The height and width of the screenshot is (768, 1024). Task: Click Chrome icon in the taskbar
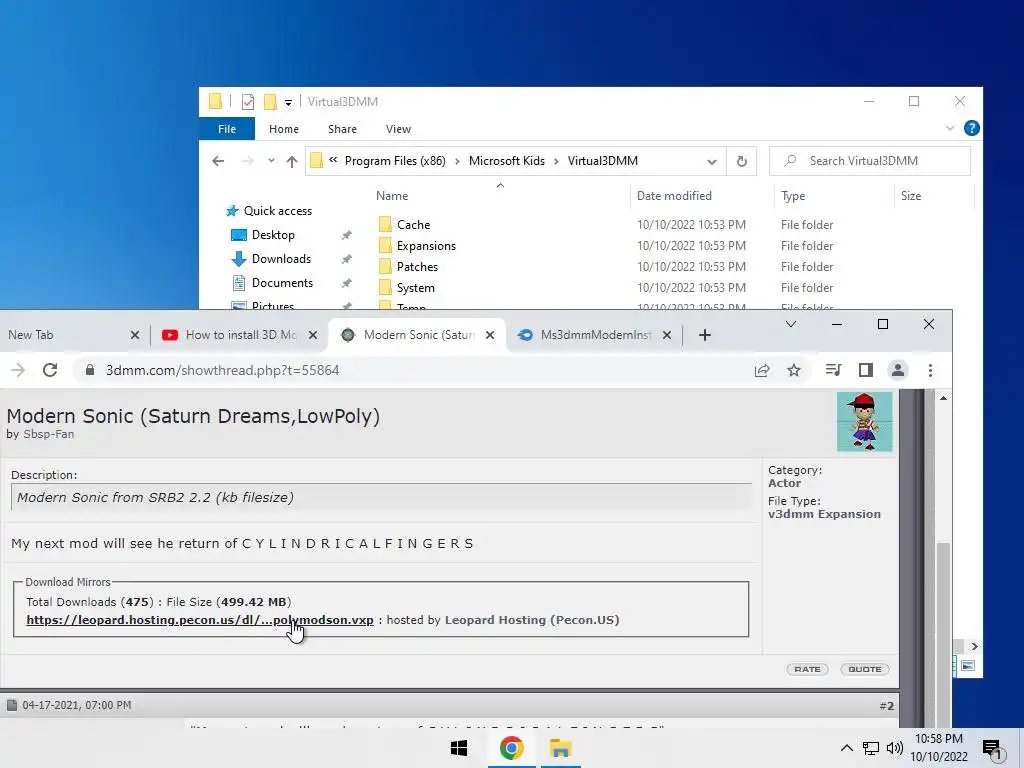click(511, 748)
